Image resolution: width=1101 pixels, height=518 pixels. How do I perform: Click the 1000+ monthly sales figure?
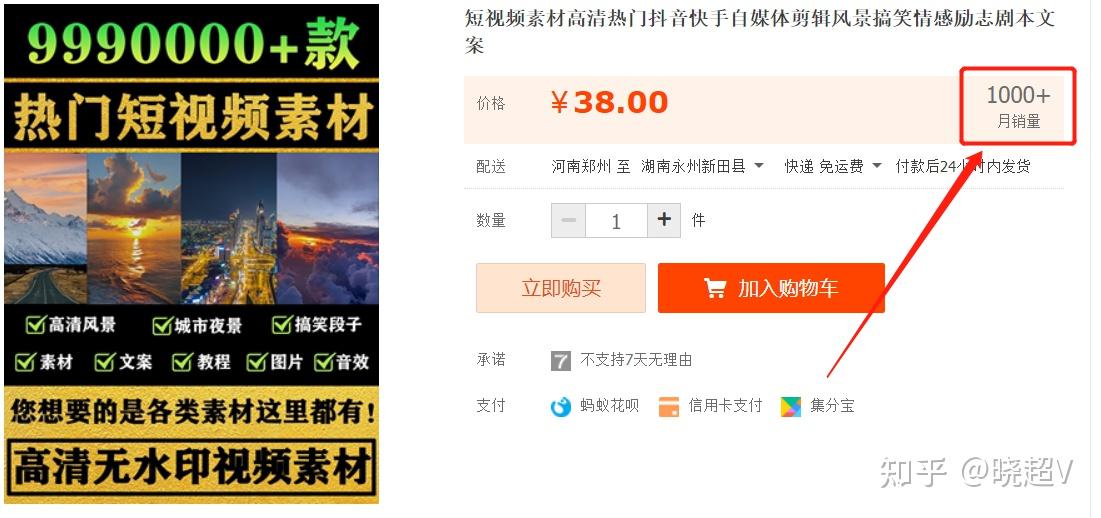(x=1018, y=95)
